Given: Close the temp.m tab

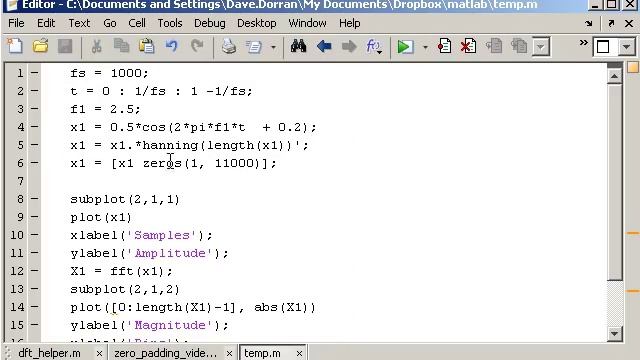Looking at the screenshot, I should point(299,353).
